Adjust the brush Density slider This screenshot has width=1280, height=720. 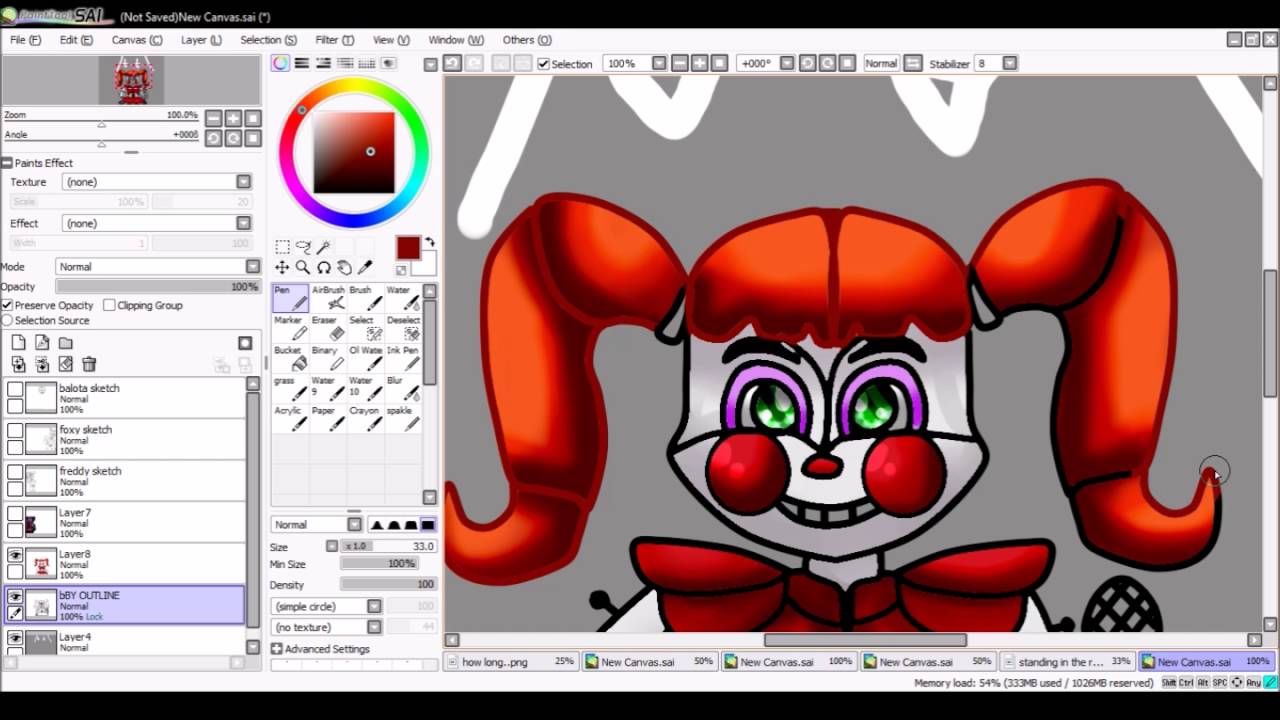point(388,585)
